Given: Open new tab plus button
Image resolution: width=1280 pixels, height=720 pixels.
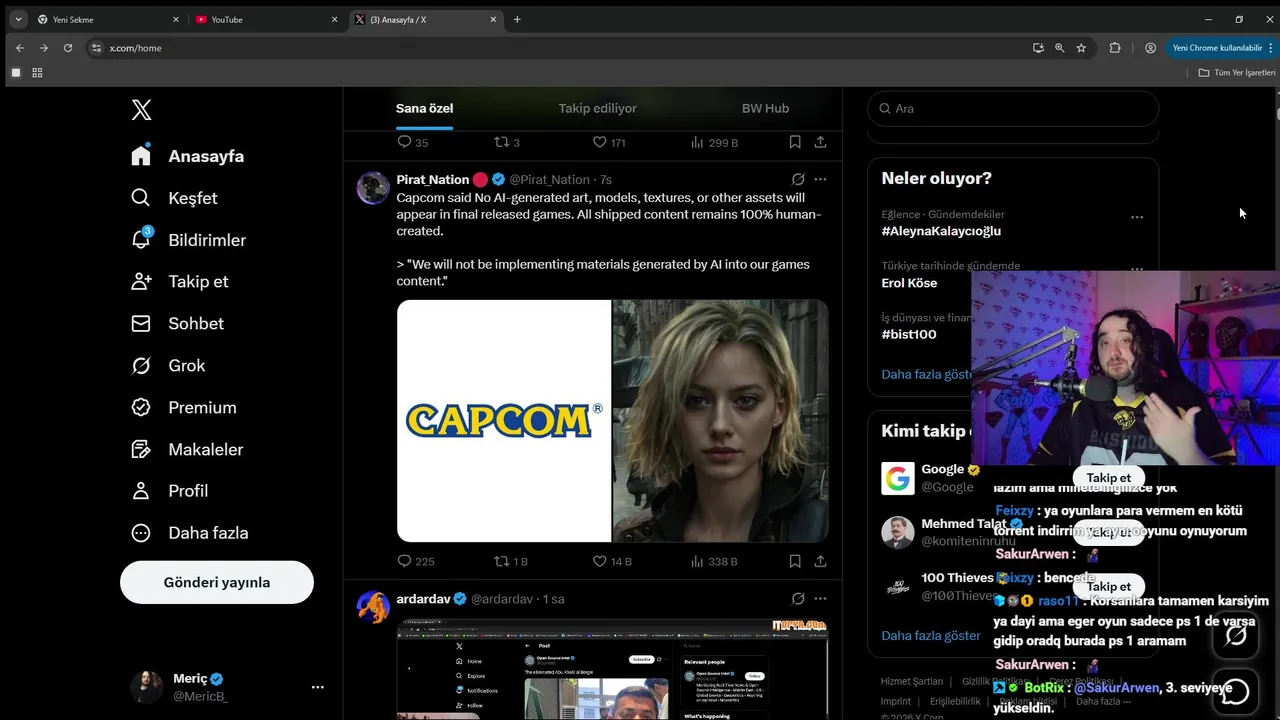Looking at the screenshot, I should [517, 19].
